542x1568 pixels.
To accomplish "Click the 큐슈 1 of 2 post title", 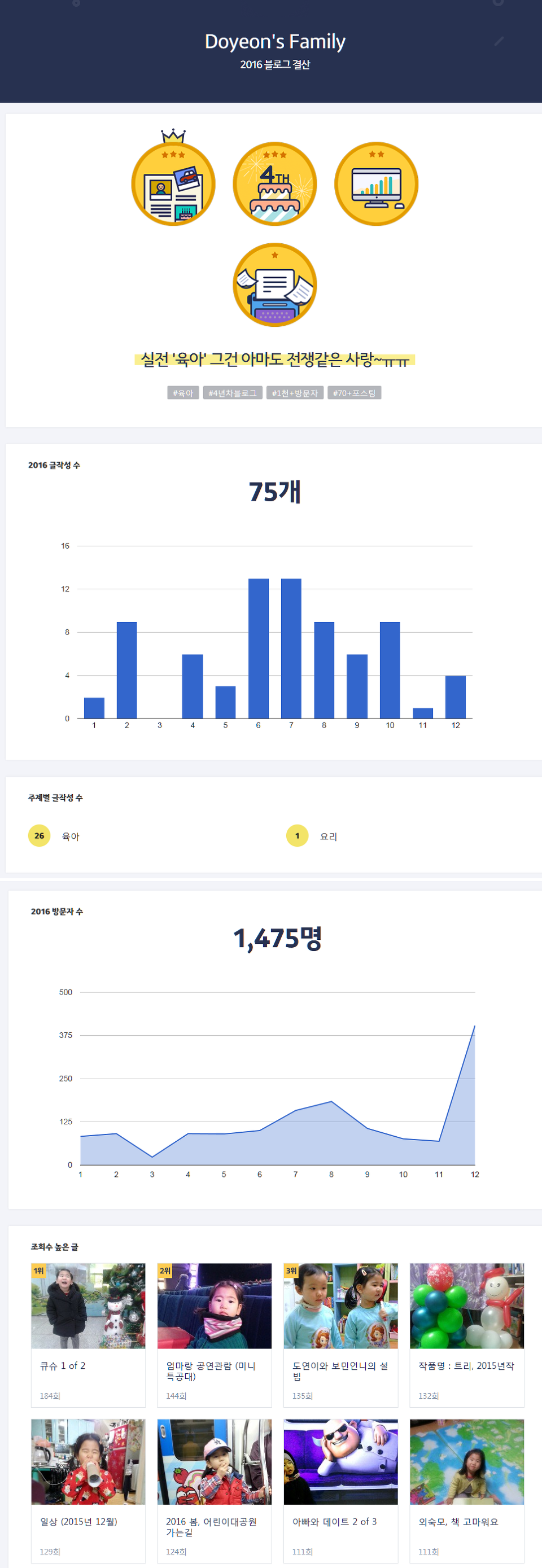I will (63, 1365).
